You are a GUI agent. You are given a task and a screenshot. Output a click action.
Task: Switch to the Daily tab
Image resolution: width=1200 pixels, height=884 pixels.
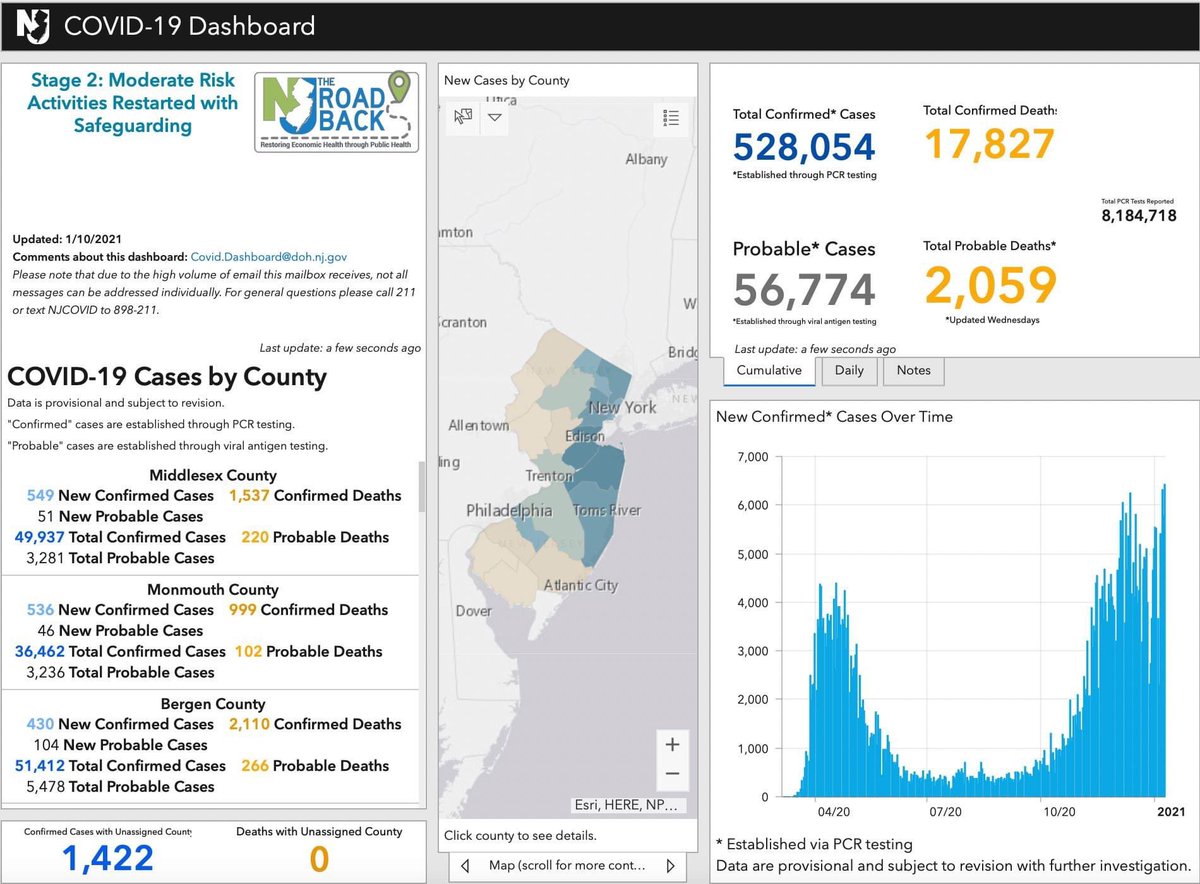pos(849,370)
